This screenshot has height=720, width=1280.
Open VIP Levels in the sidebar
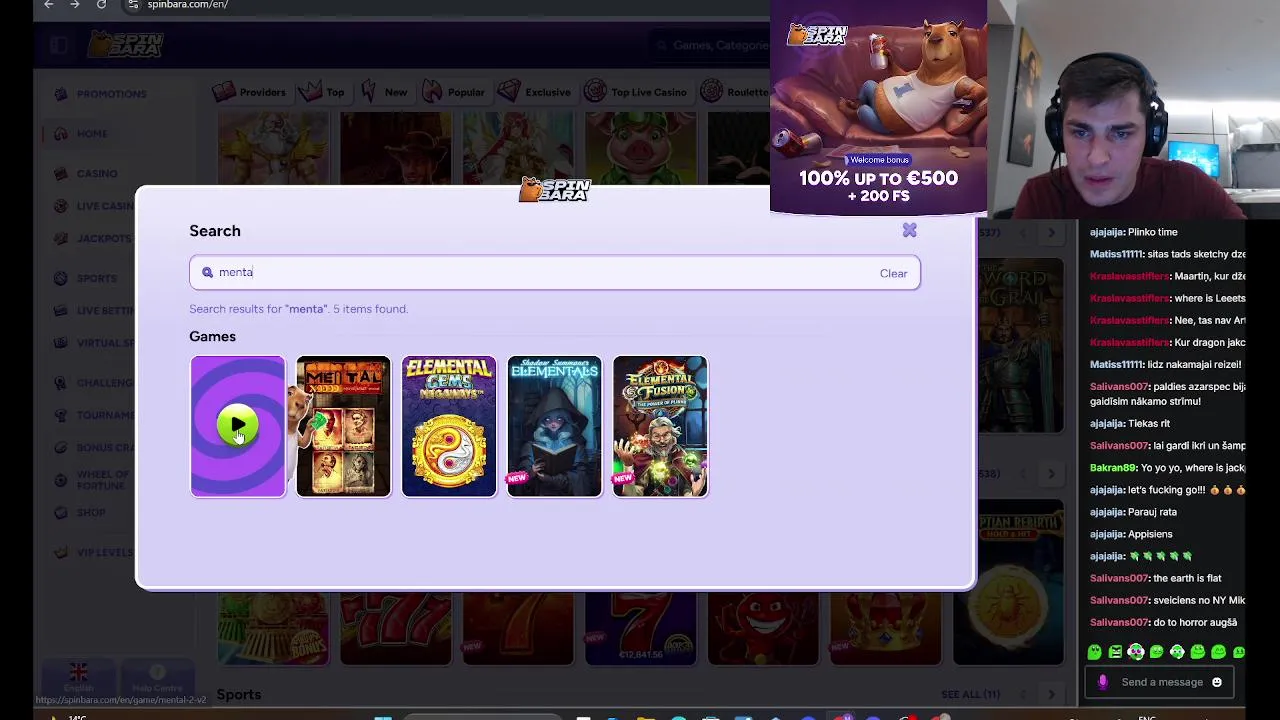[105, 552]
